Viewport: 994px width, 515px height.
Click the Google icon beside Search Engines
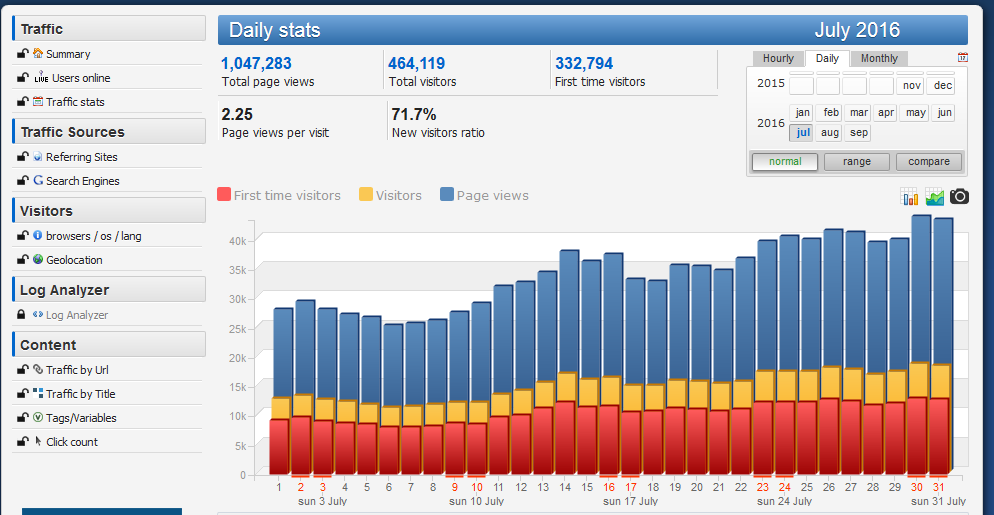[x=38, y=181]
